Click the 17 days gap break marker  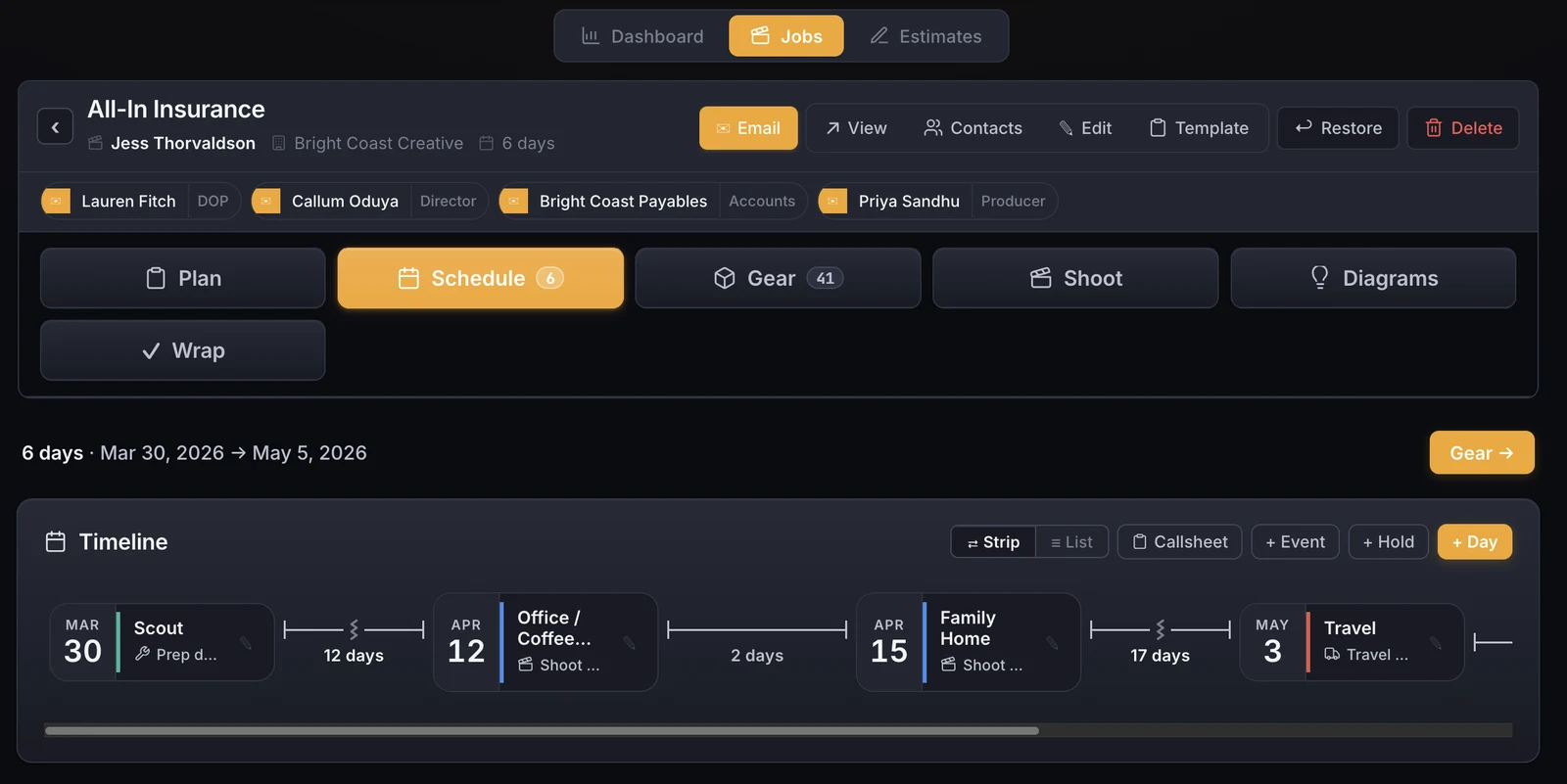[1161, 629]
